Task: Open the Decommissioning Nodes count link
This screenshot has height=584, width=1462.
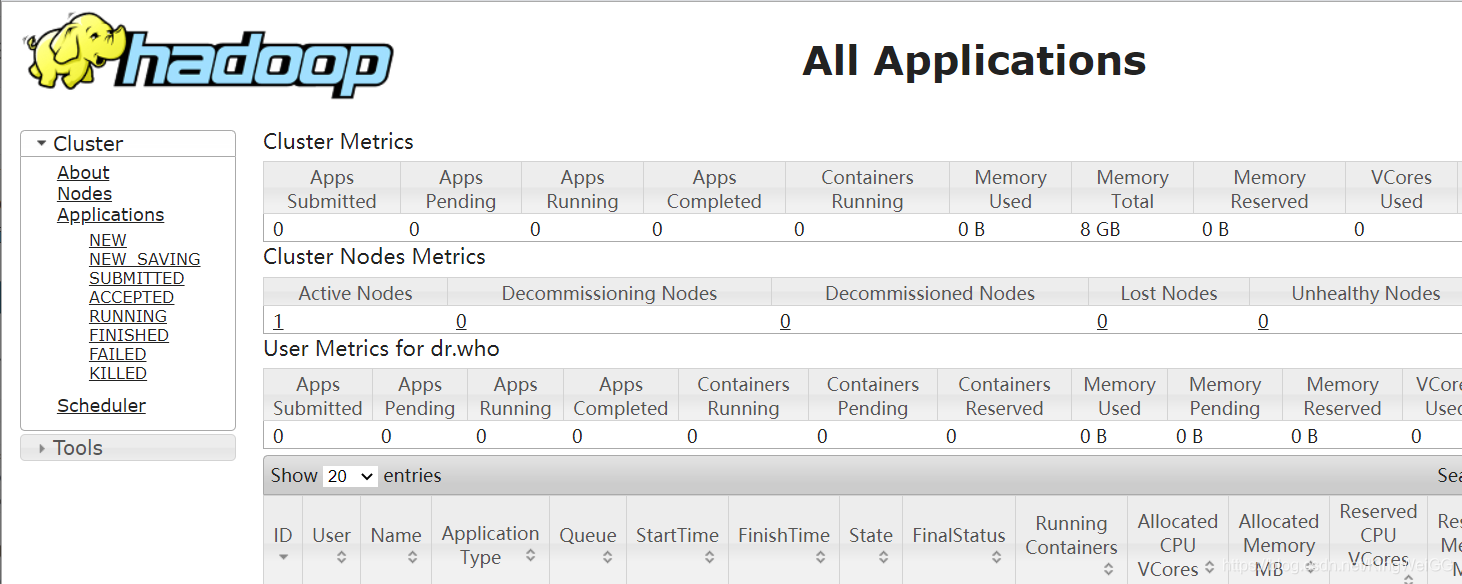Action: [461, 321]
